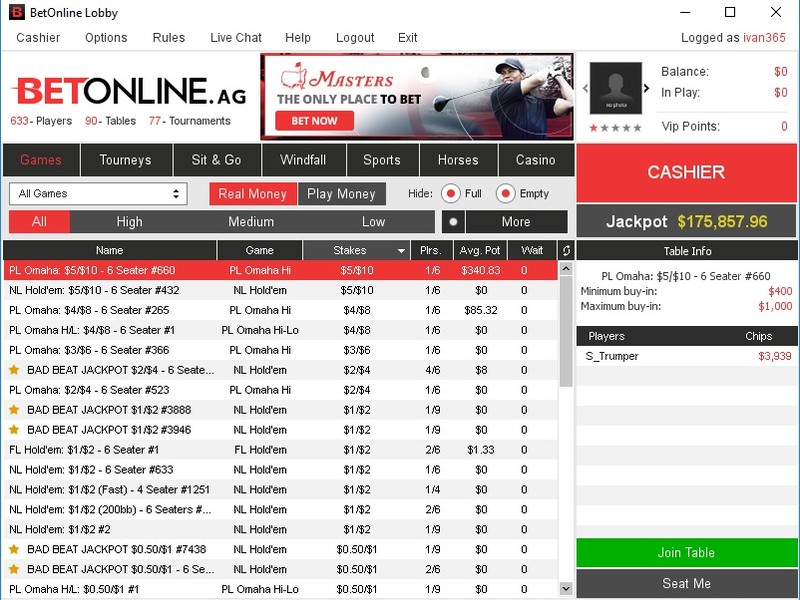The height and width of the screenshot is (600, 800).
Task: Switch to the Horses tab
Action: coord(458,160)
